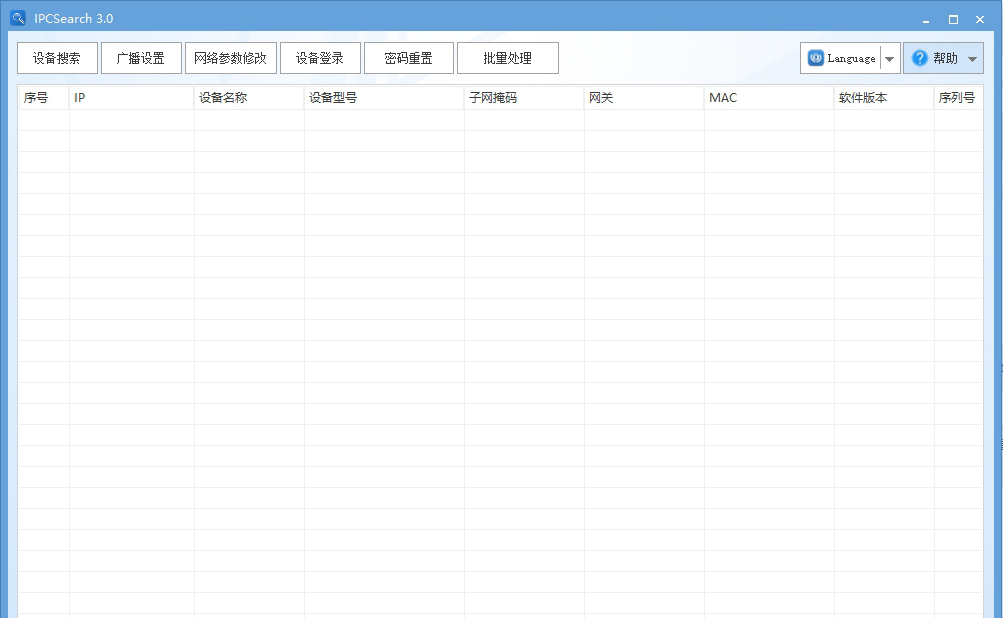Open the 帮助 menu dropdown arrow
This screenshot has height=642, width=1003.
(x=972, y=59)
